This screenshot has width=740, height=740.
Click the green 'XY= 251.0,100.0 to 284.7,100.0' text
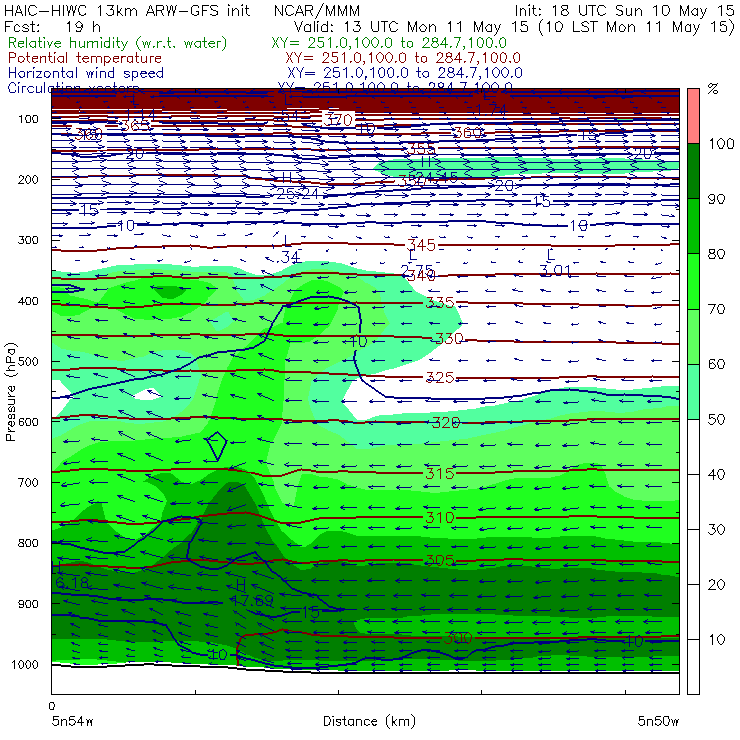point(389,43)
